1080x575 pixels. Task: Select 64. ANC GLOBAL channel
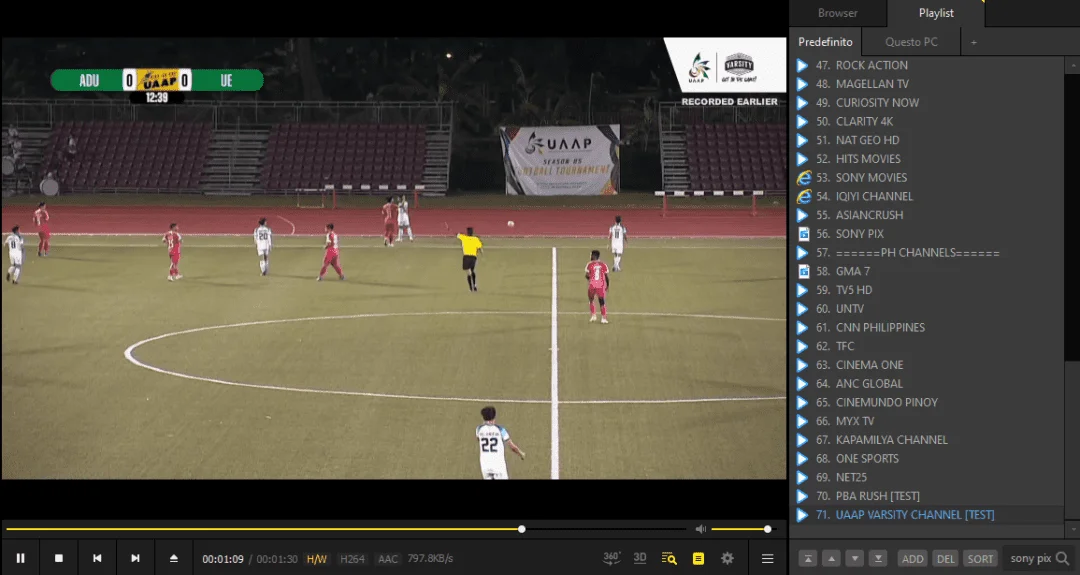tap(926, 384)
